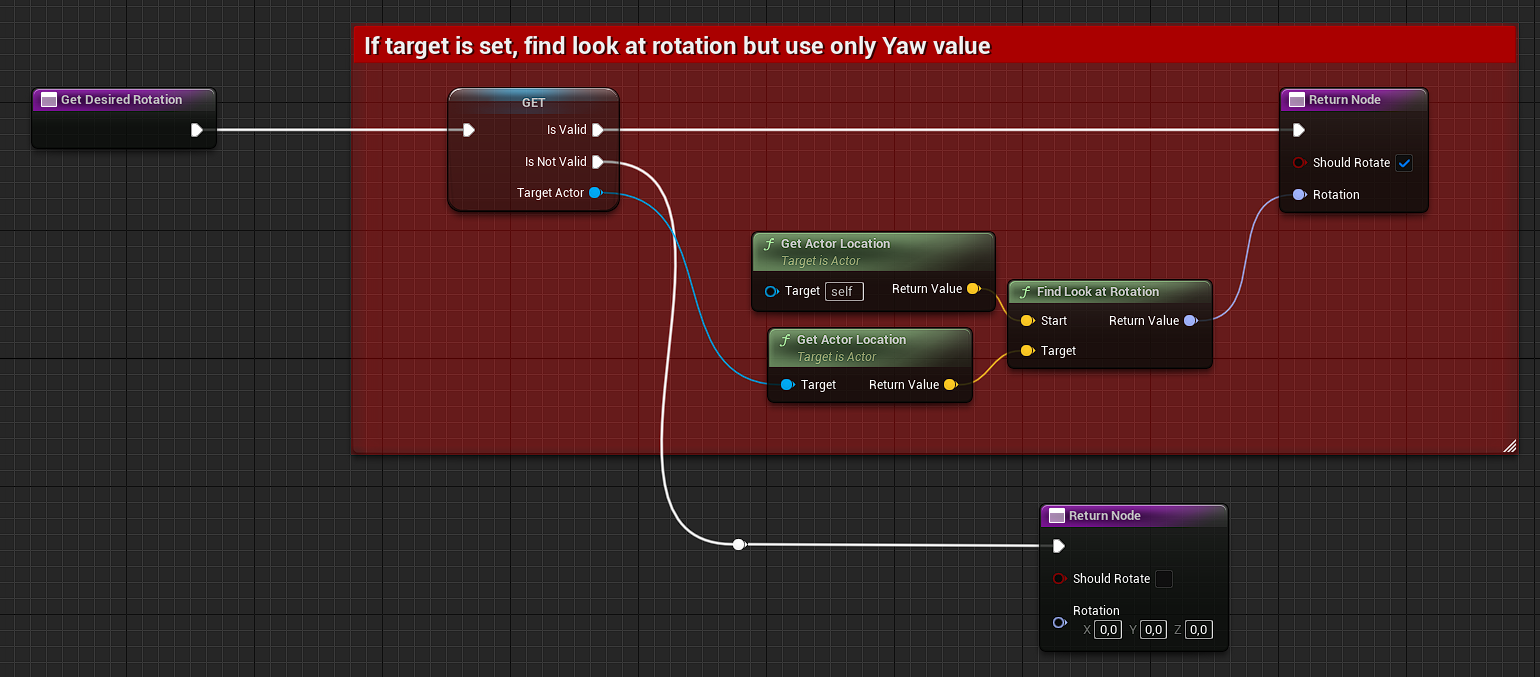Image resolution: width=1540 pixels, height=677 pixels.
Task: Enable Should Rotate on the Return Node outside comment
Action: 1164,579
